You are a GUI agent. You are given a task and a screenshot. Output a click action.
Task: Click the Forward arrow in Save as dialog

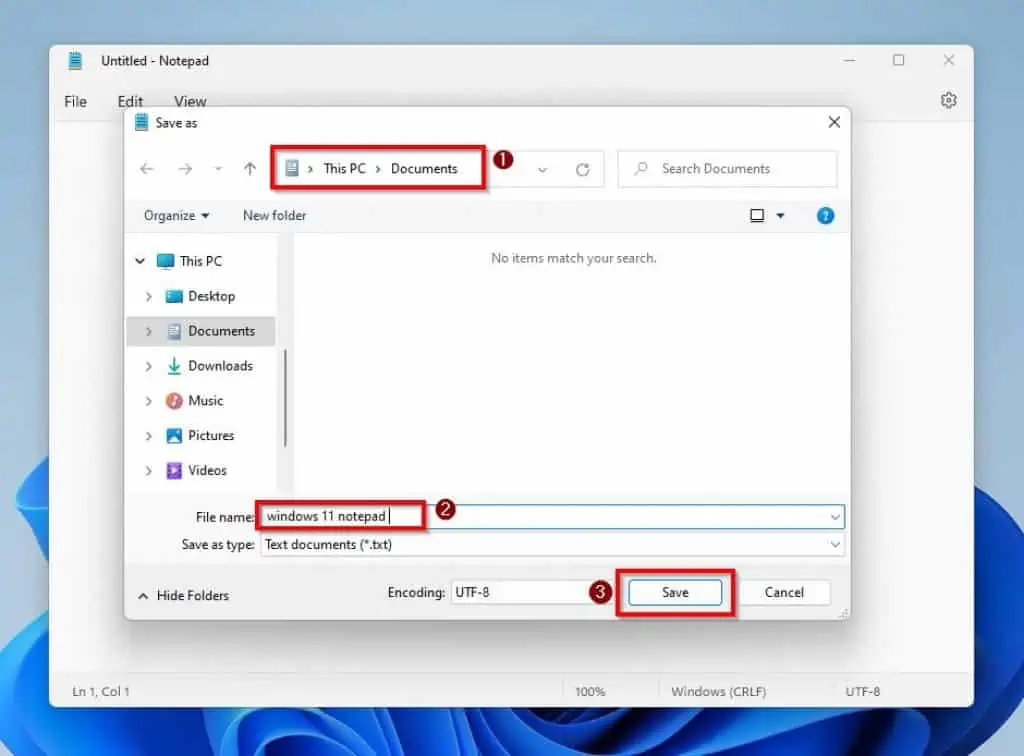tap(185, 169)
